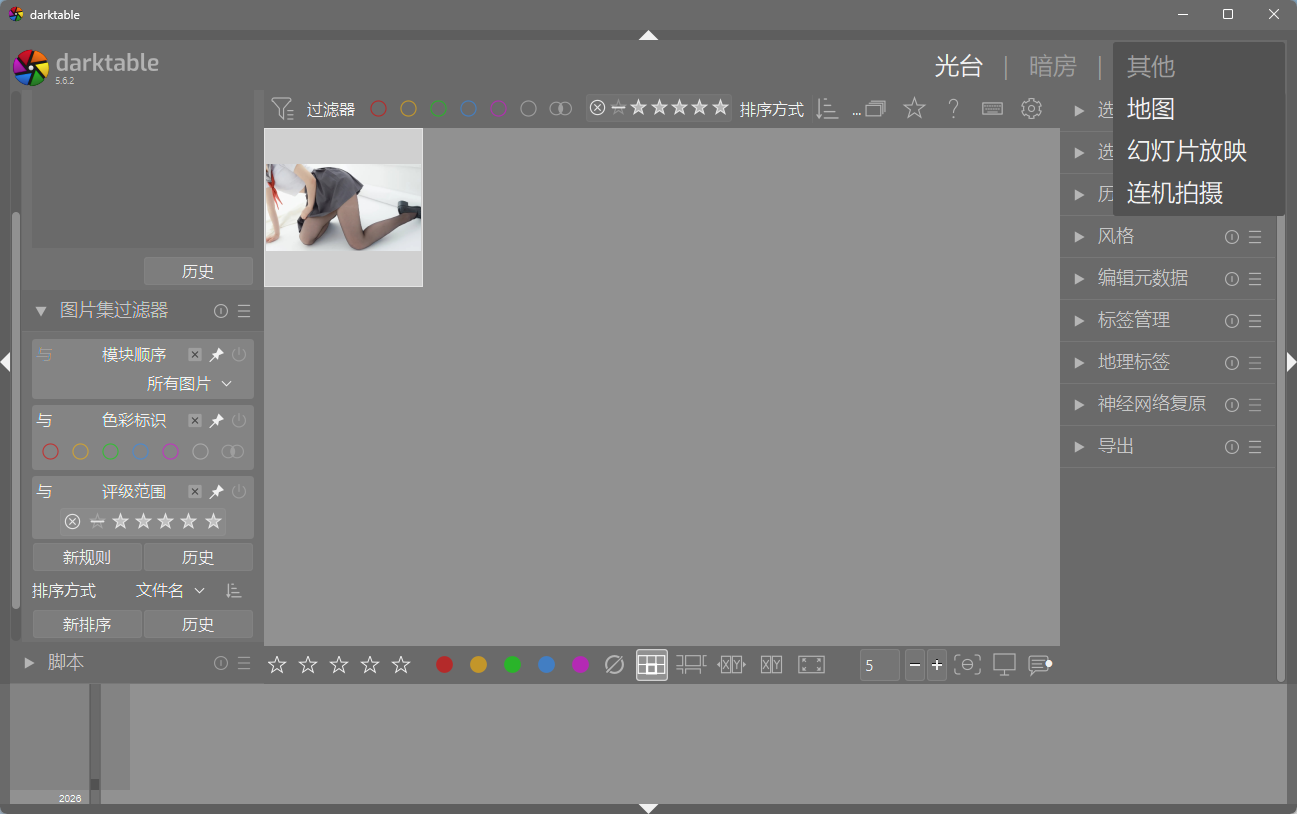Open the 所有图片 dropdown
Image resolution: width=1297 pixels, height=814 pixels.
[189, 384]
